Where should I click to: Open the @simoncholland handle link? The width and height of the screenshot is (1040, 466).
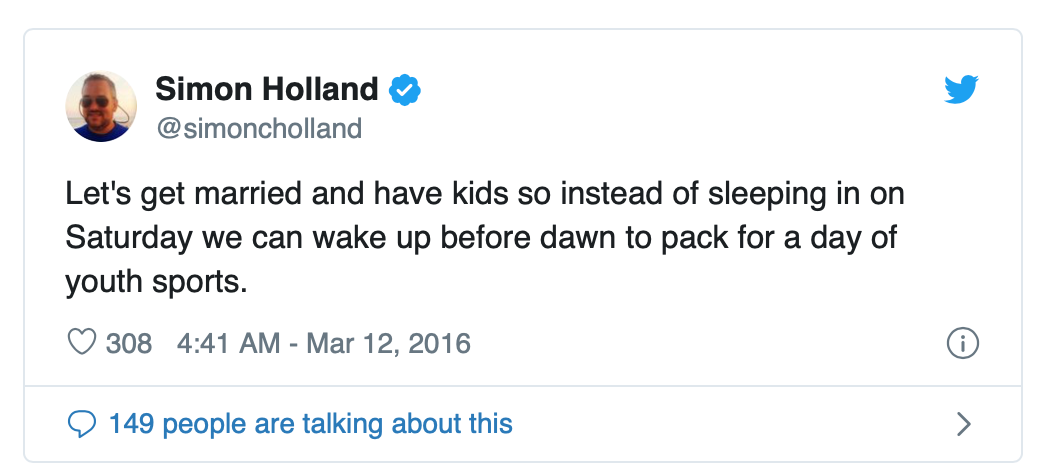click(x=258, y=129)
